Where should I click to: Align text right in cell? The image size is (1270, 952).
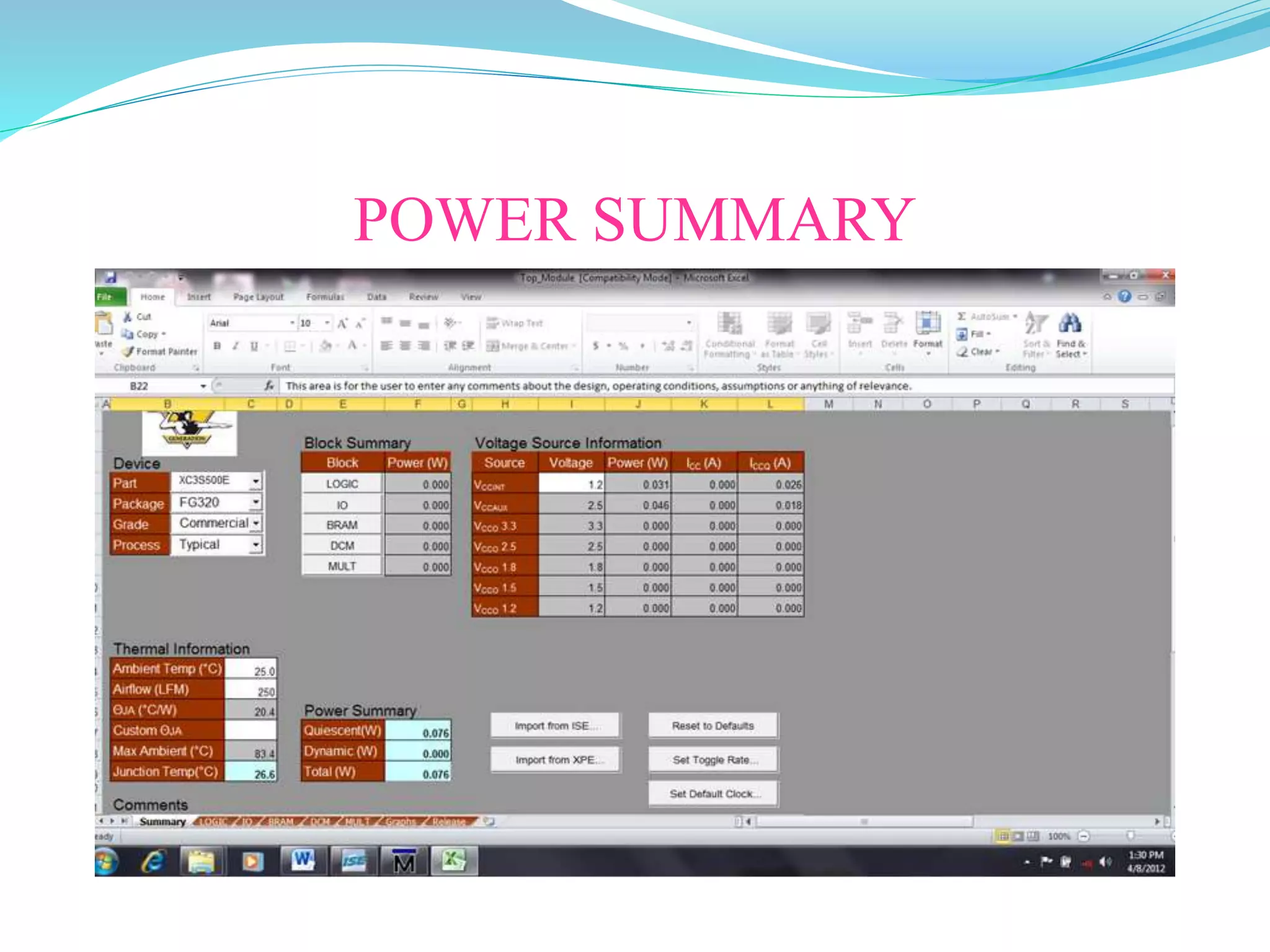coord(424,346)
